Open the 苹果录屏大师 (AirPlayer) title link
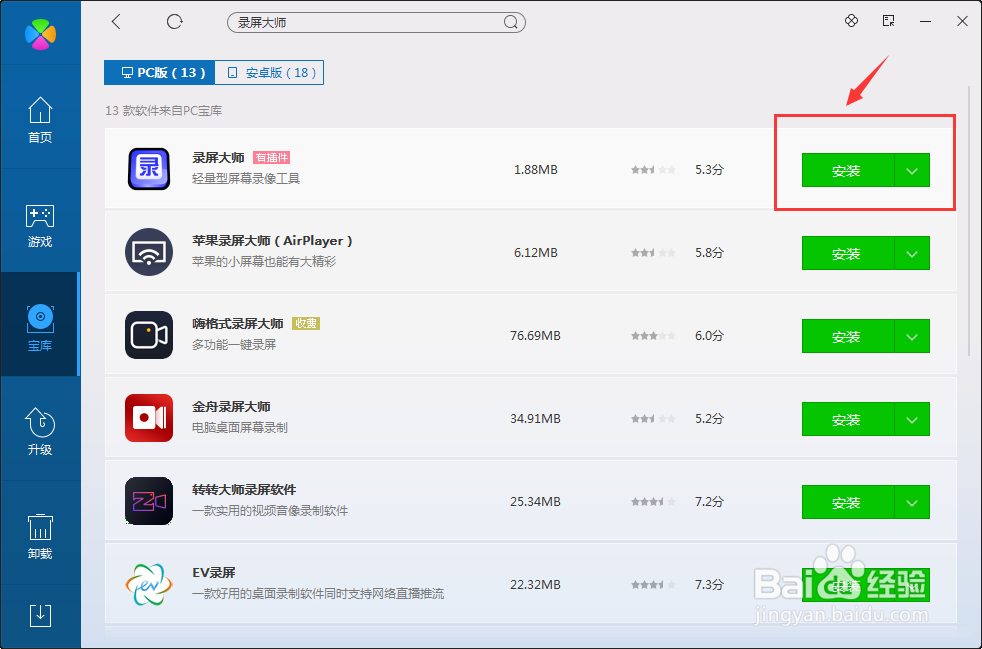This screenshot has width=982, height=649. point(272,241)
